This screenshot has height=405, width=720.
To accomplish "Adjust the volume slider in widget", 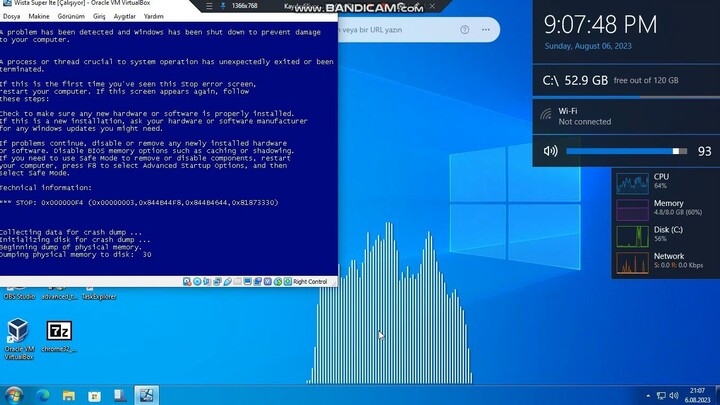I will pyautogui.click(x=626, y=151).
